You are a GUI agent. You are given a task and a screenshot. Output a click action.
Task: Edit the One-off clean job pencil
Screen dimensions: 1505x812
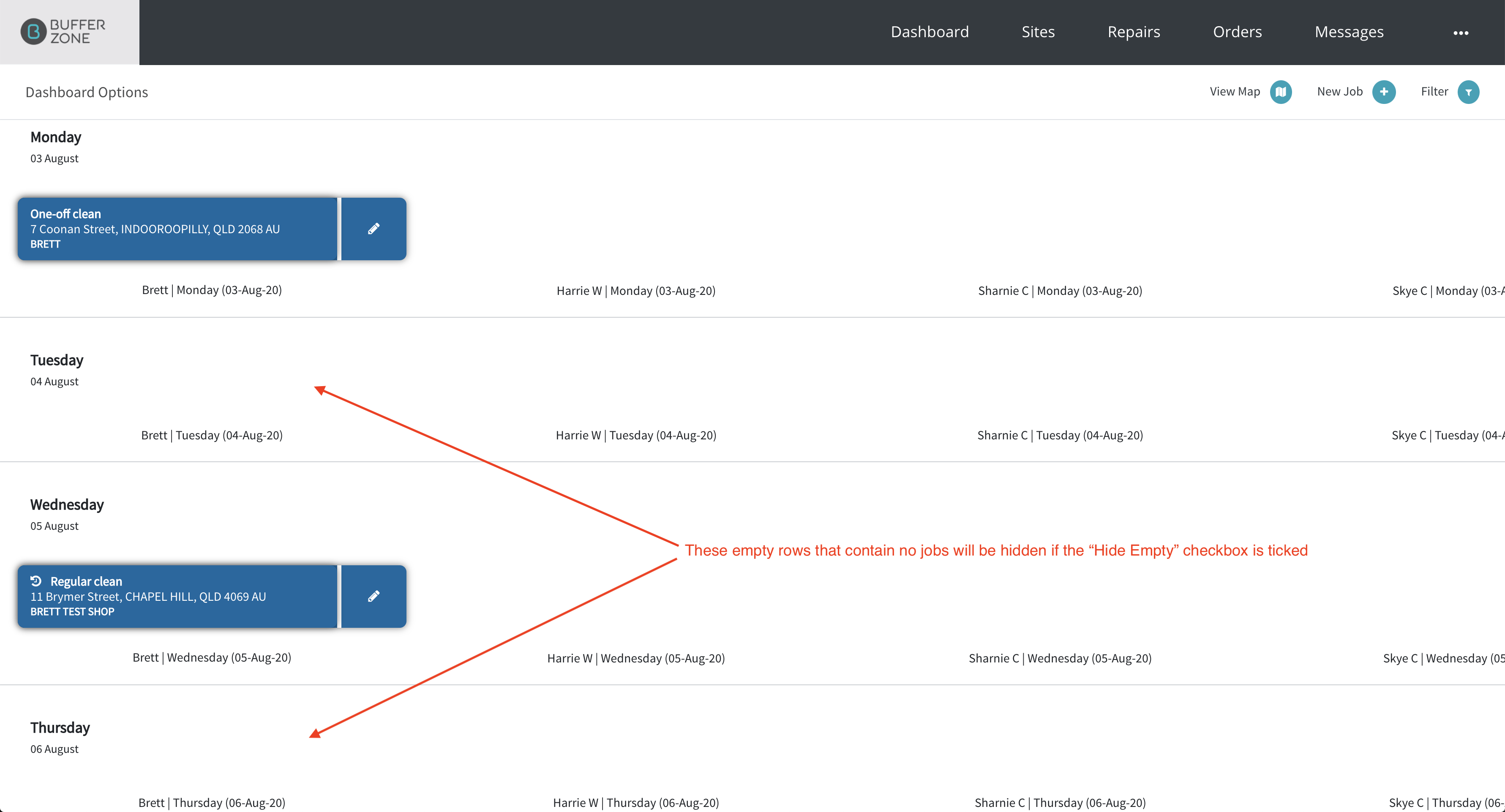point(374,229)
